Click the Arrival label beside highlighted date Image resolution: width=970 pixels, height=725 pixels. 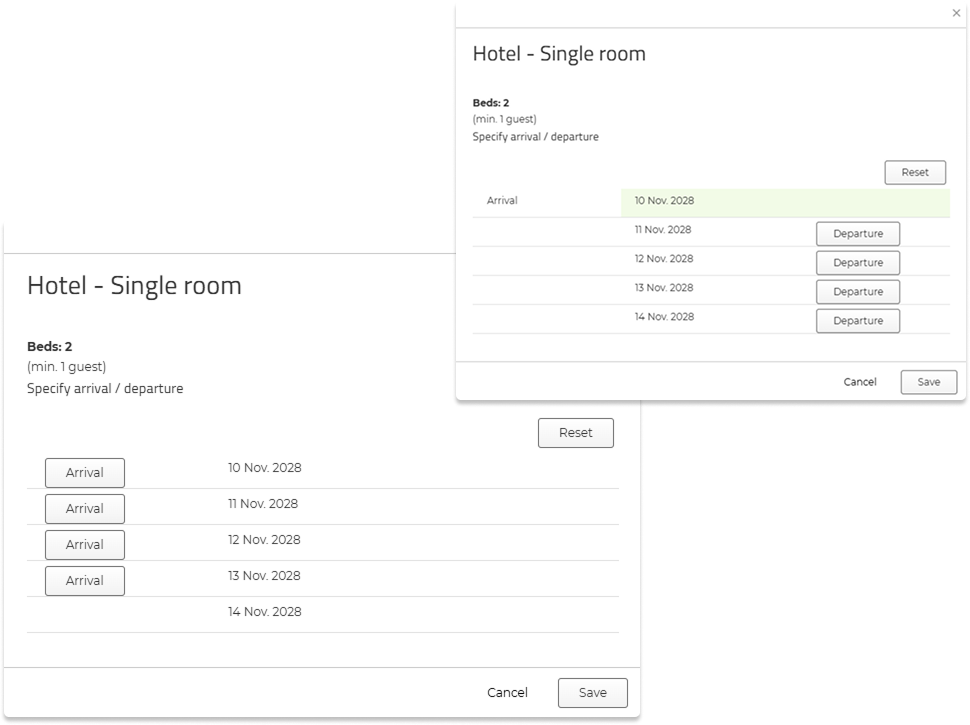coord(502,201)
